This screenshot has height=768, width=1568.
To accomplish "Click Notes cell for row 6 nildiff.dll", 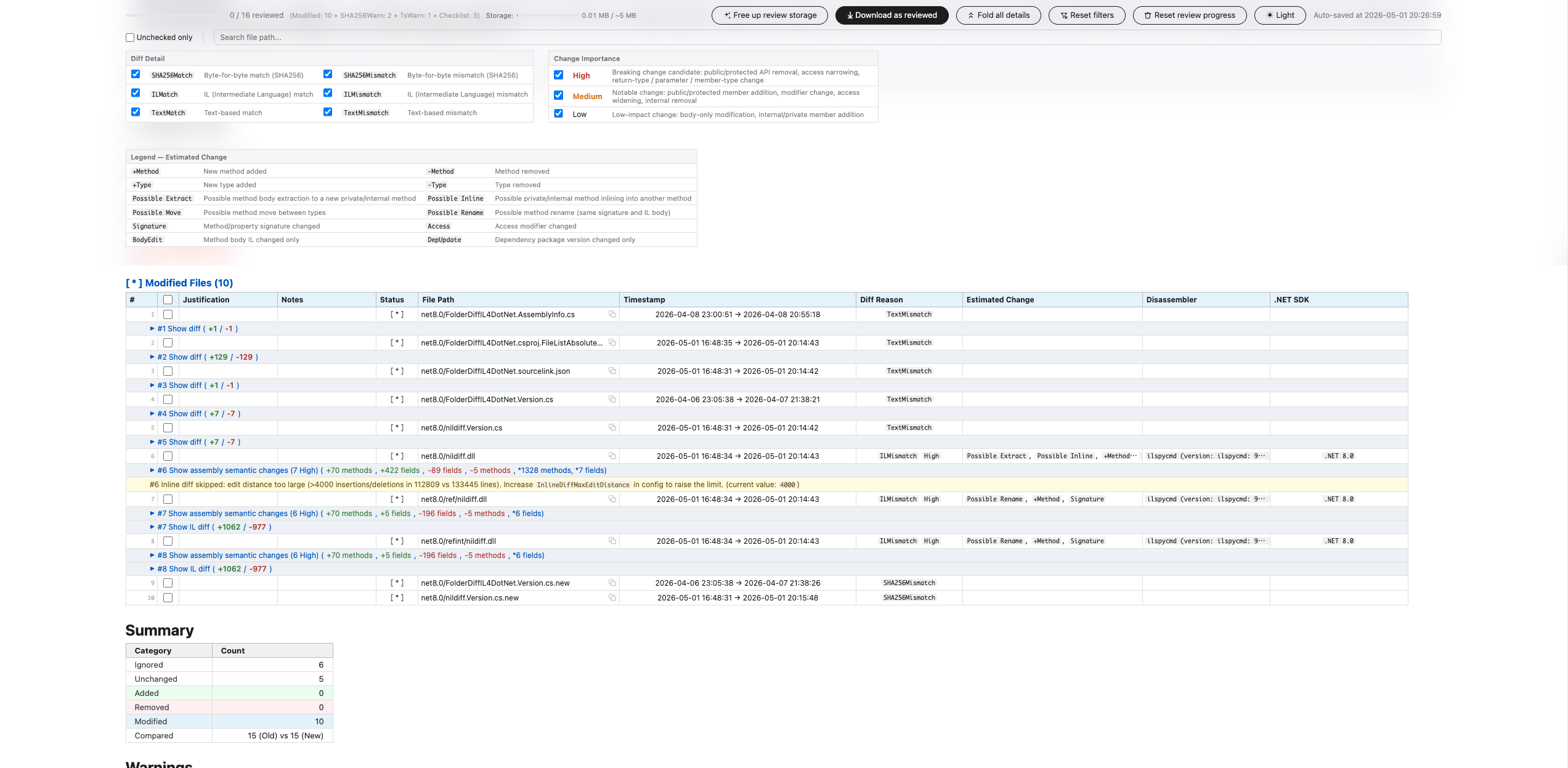I will [327, 456].
